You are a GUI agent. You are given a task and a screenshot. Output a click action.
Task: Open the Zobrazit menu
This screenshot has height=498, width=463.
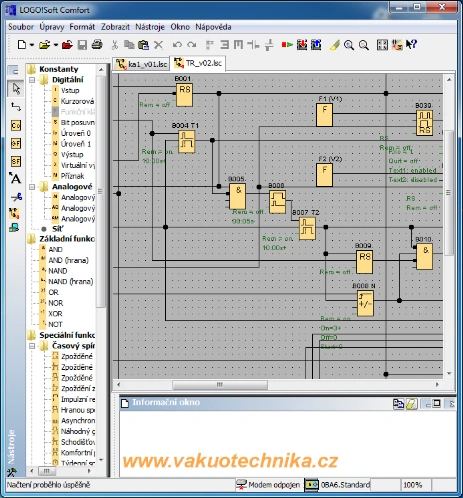point(115,27)
